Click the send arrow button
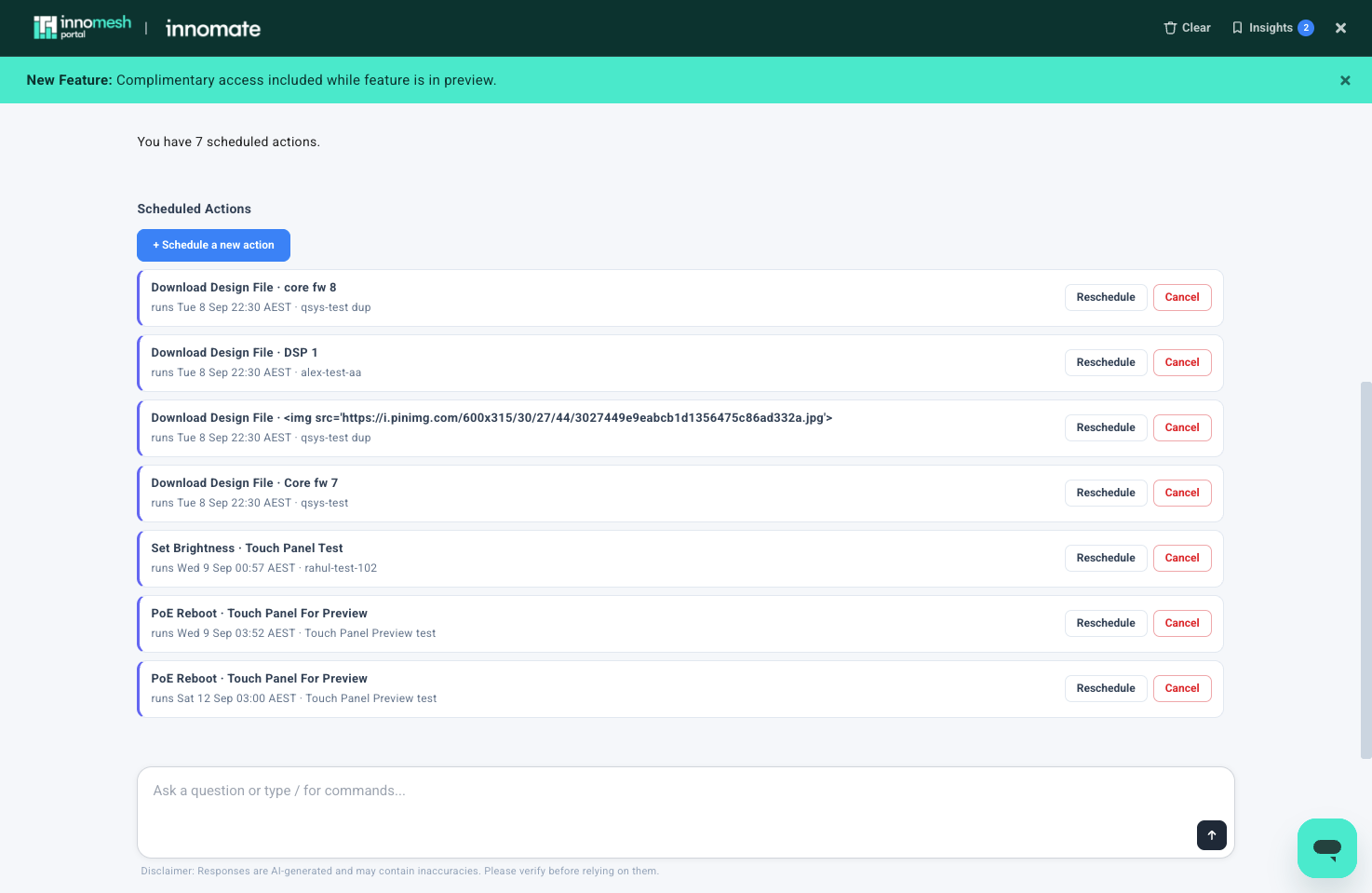Screen dimensions: 1372x893 click(x=1212, y=835)
